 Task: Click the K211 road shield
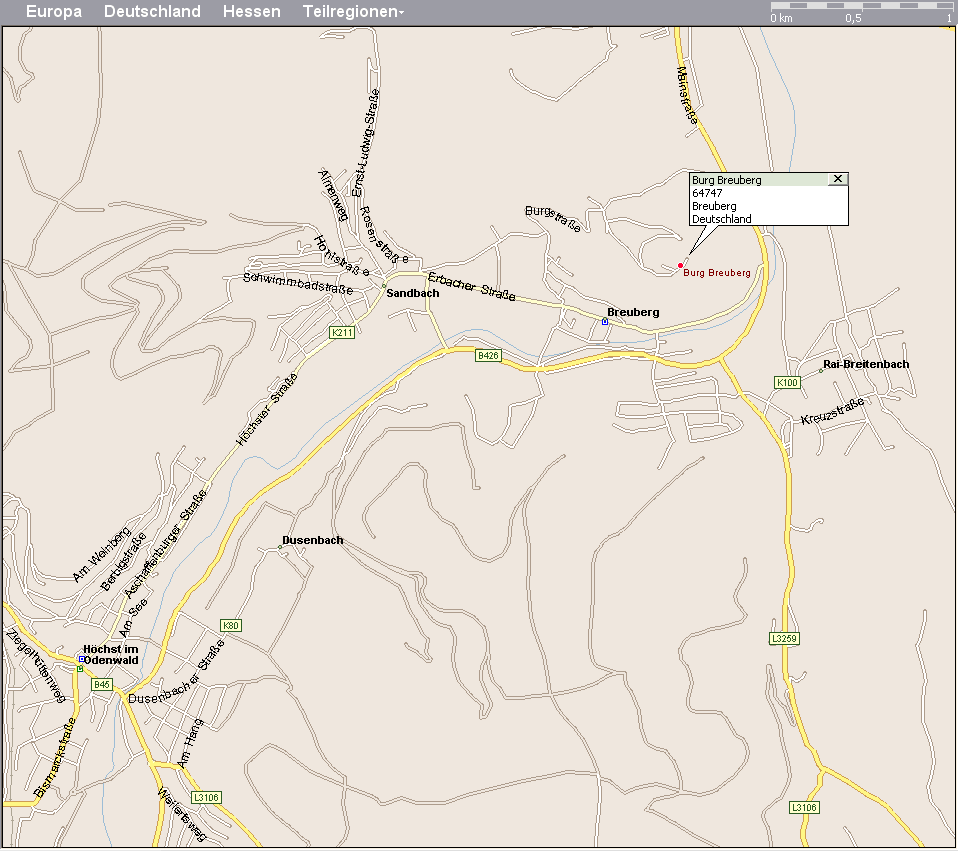pyautogui.click(x=342, y=332)
